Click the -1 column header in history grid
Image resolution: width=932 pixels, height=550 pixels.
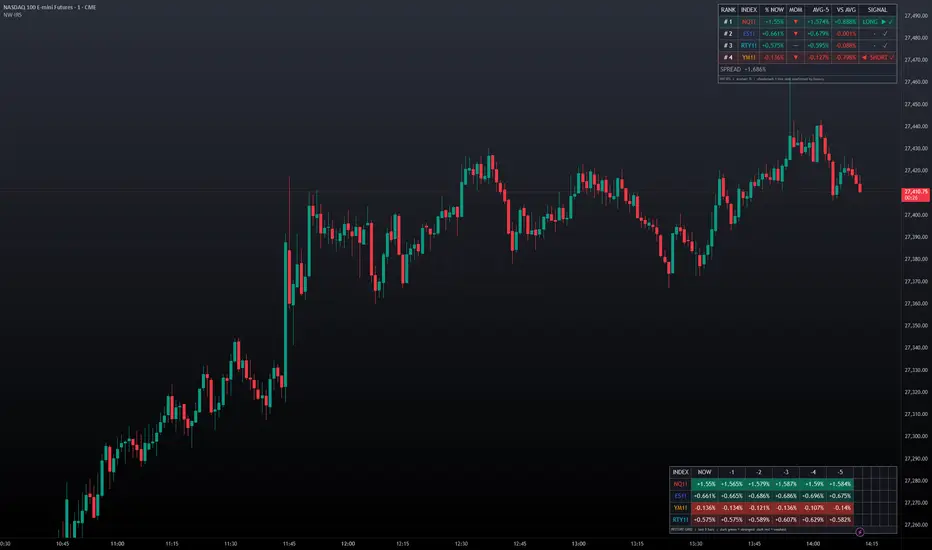(732, 472)
